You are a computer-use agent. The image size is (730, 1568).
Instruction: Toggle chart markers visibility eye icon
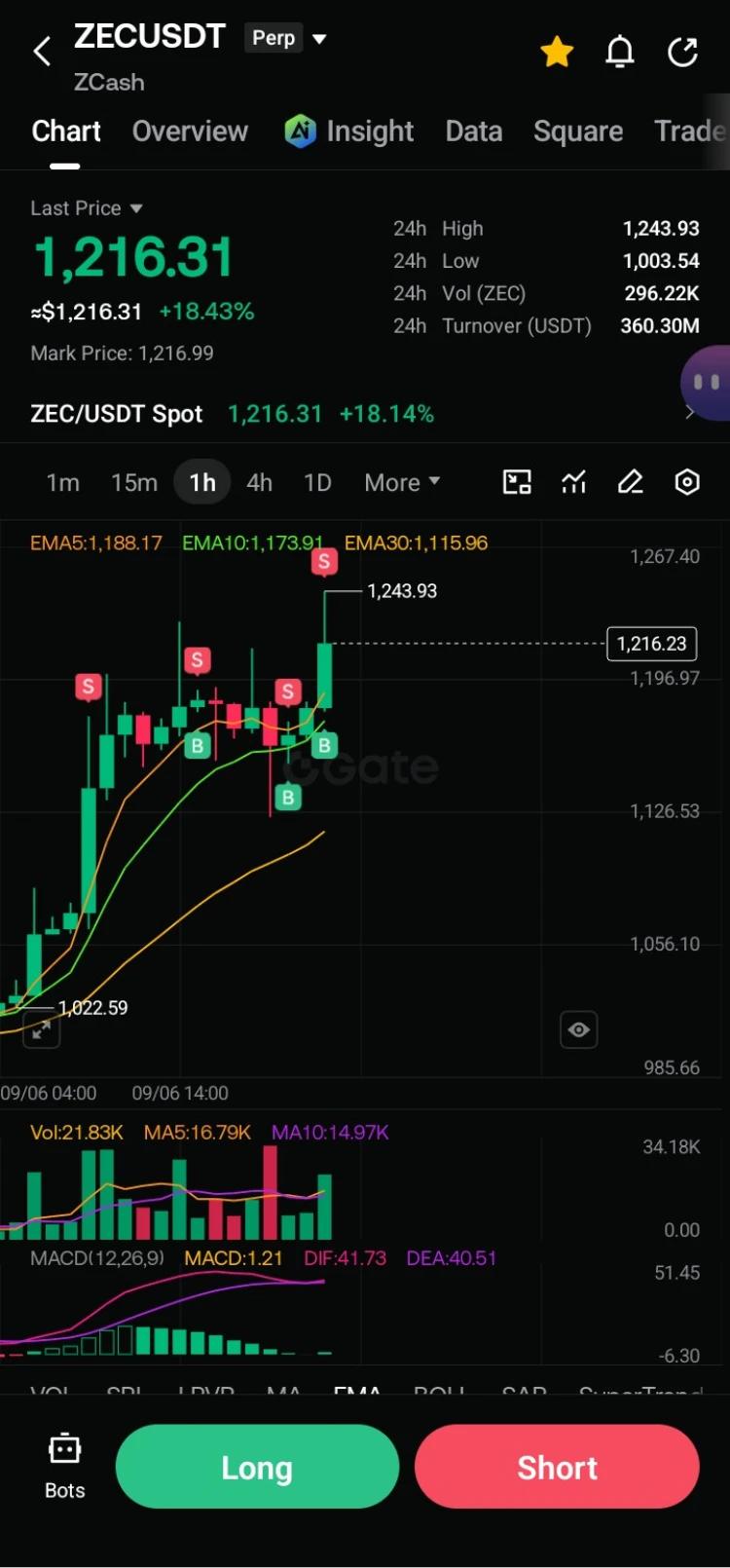coord(578,1029)
